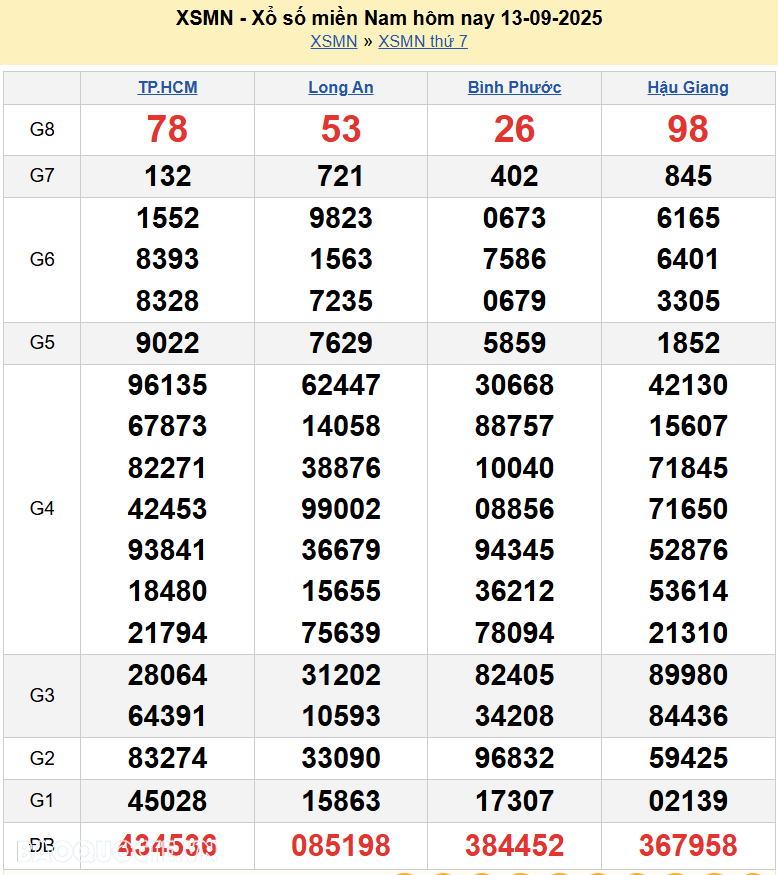778x875 pixels.
Task: Open the Bình Phước results link
Action: 514,87
